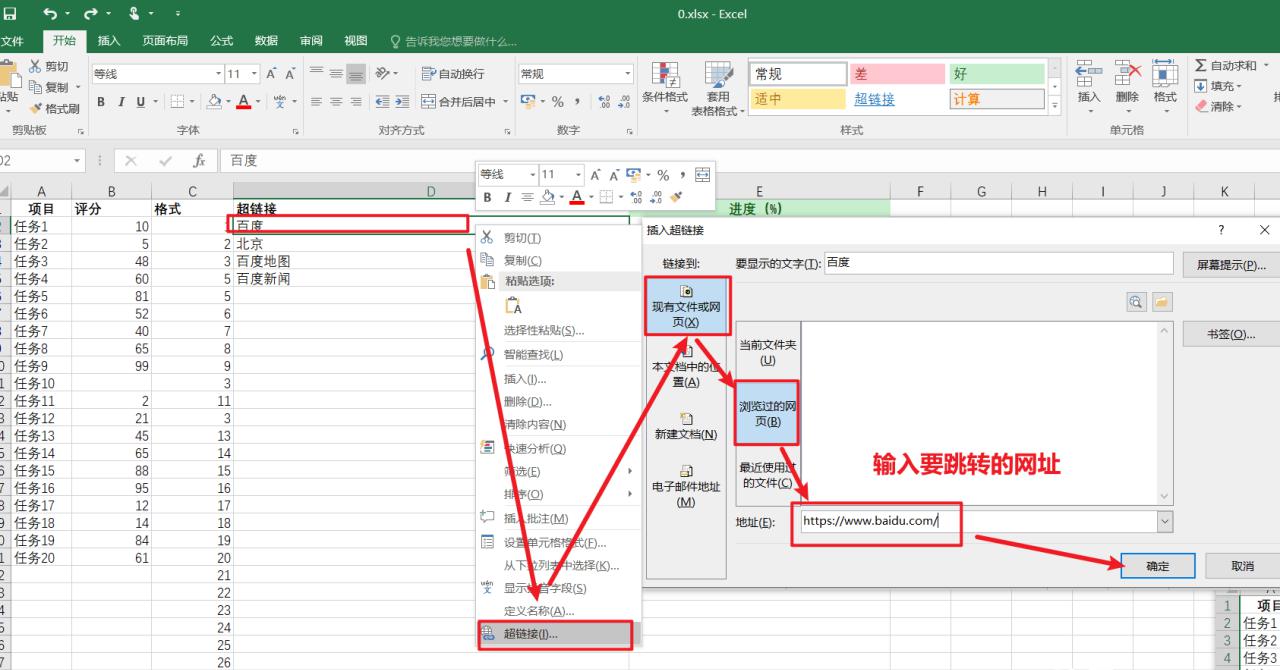Click the Delete cells 删除 icon
The image size is (1280, 670).
(1127, 73)
